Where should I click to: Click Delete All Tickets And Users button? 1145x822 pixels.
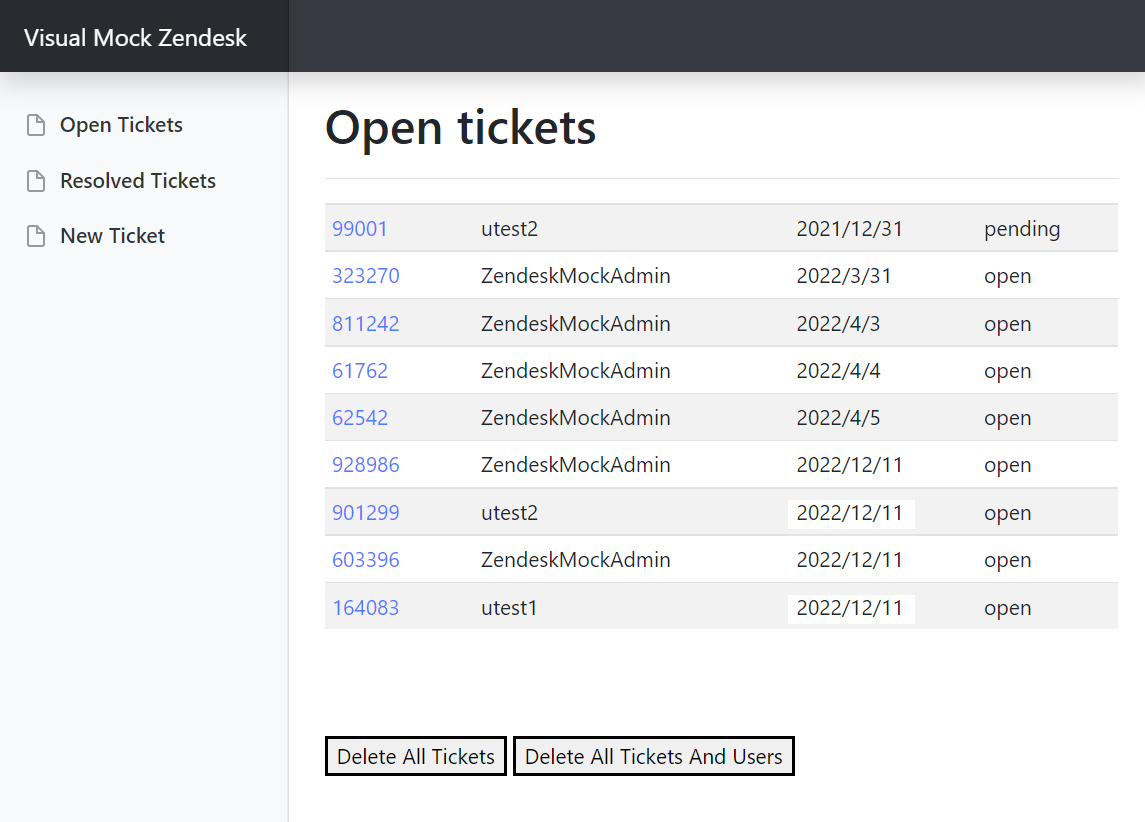[x=654, y=756]
